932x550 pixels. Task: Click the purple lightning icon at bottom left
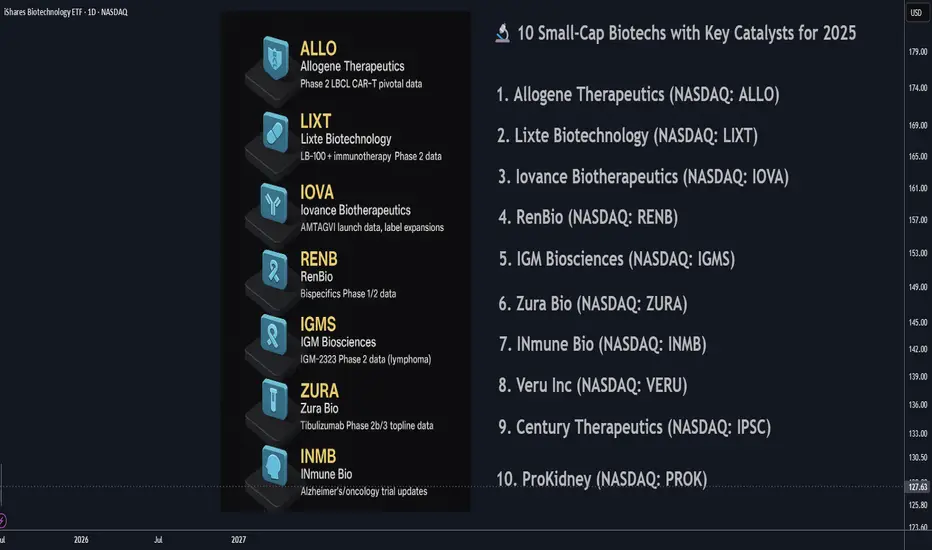[2, 521]
